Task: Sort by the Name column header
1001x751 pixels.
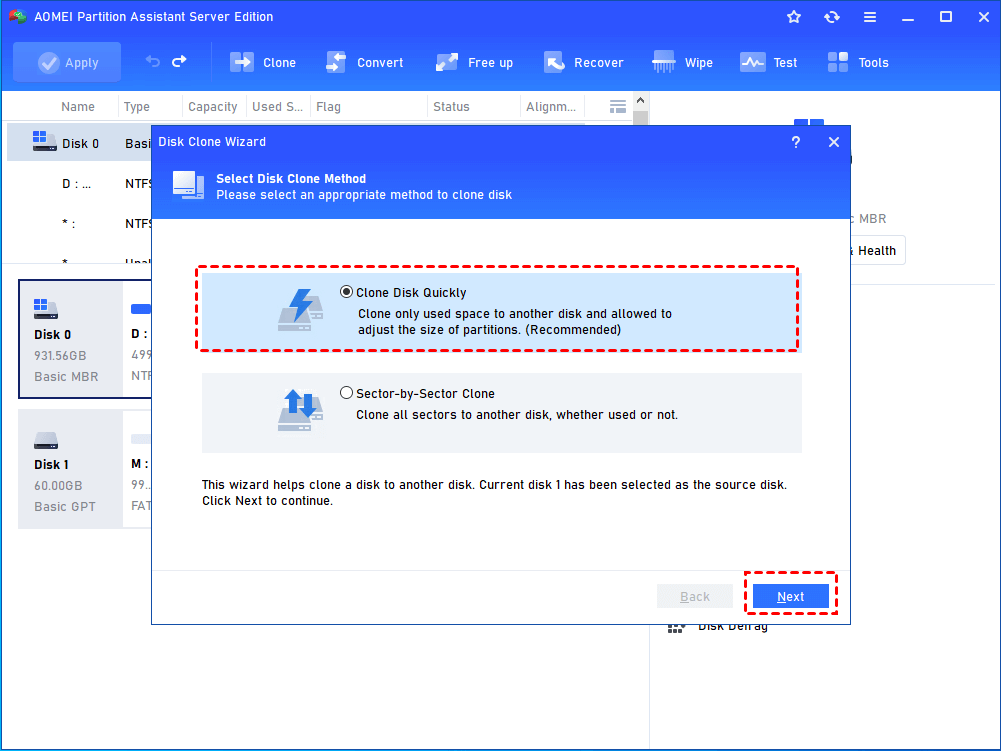Action: 78,107
